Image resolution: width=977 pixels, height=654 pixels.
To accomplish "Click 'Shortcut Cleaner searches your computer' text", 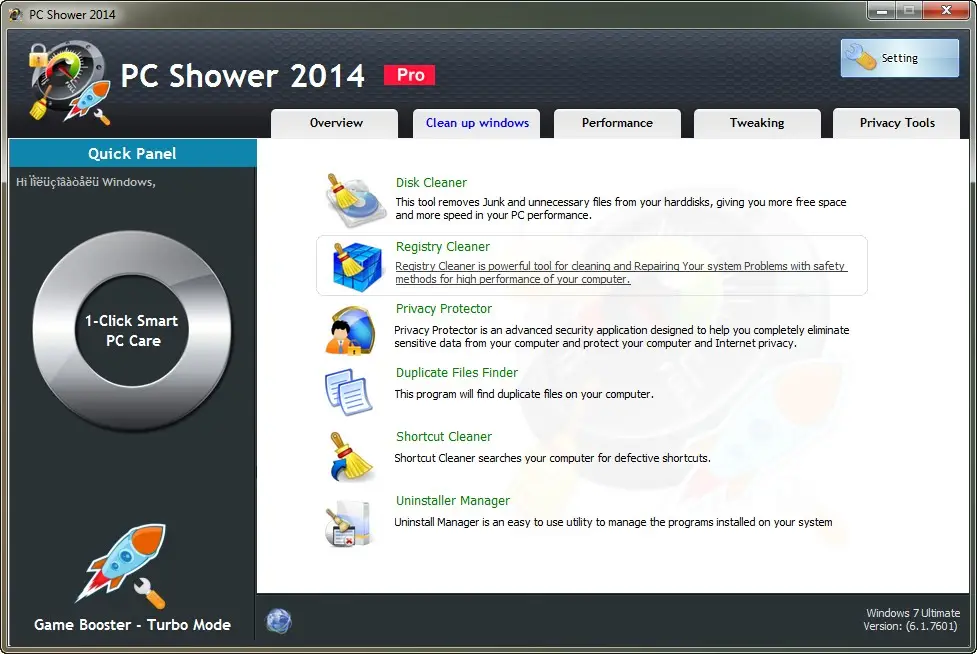I will tap(552, 458).
